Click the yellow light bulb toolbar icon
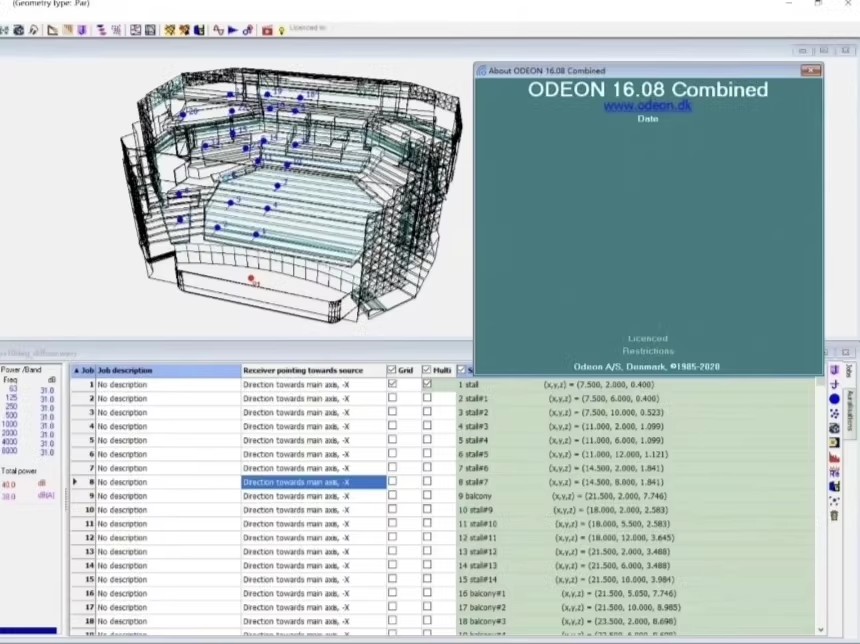860x644 pixels. click(x=281, y=31)
